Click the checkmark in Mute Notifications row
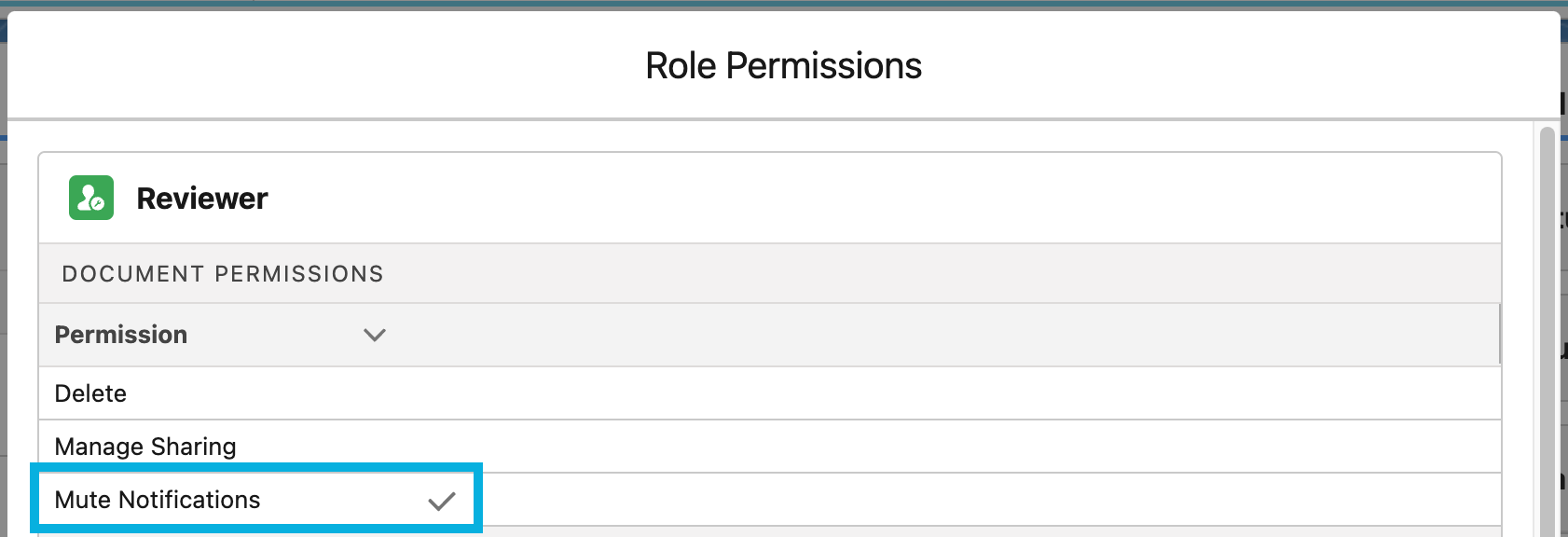 tap(441, 501)
